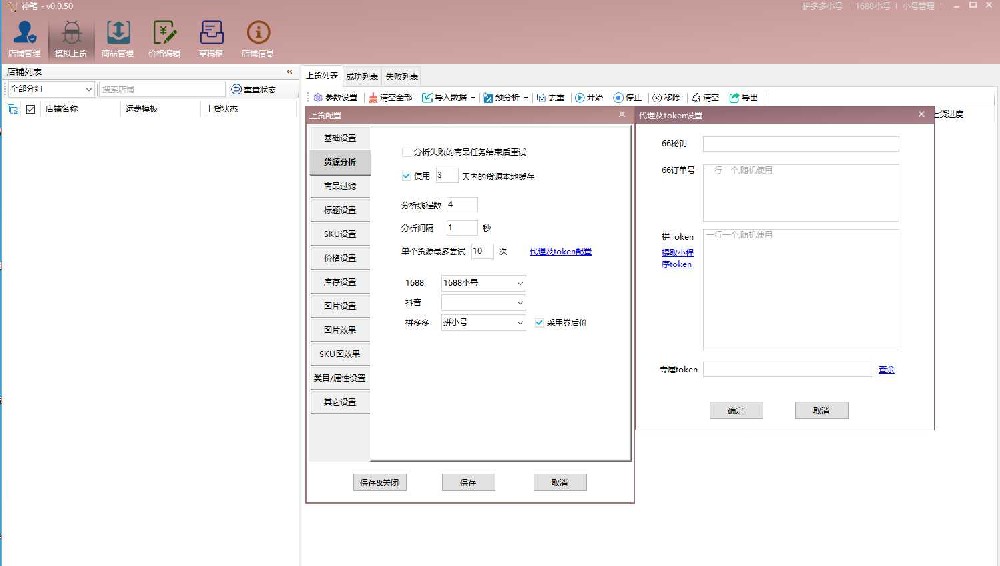This screenshot has width=1000, height=566.
Task: Click the start play-circle toolbar icon
Action: point(580,98)
